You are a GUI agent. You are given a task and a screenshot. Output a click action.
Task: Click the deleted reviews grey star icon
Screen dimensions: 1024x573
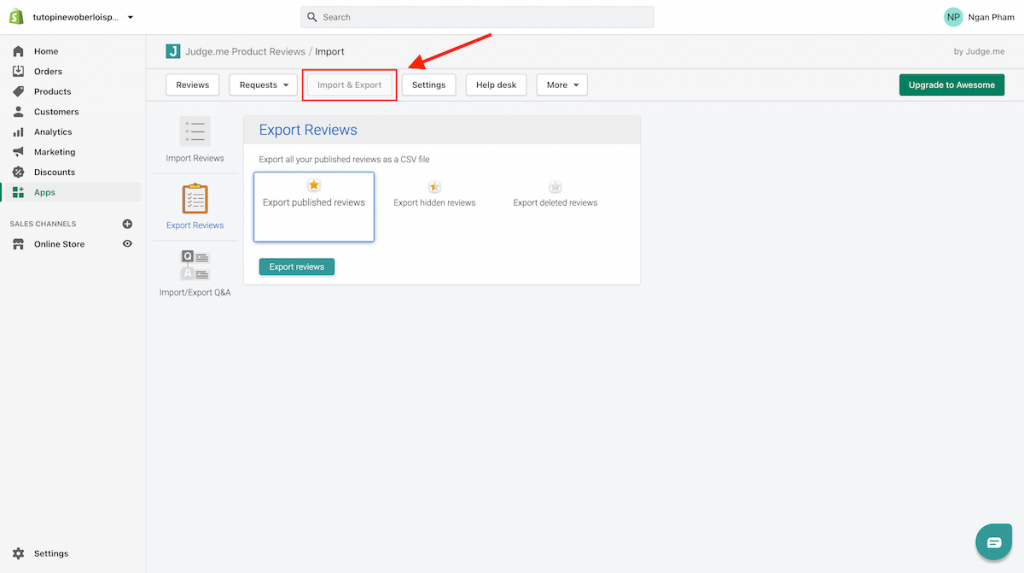pyautogui.click(x=555, y=187)
